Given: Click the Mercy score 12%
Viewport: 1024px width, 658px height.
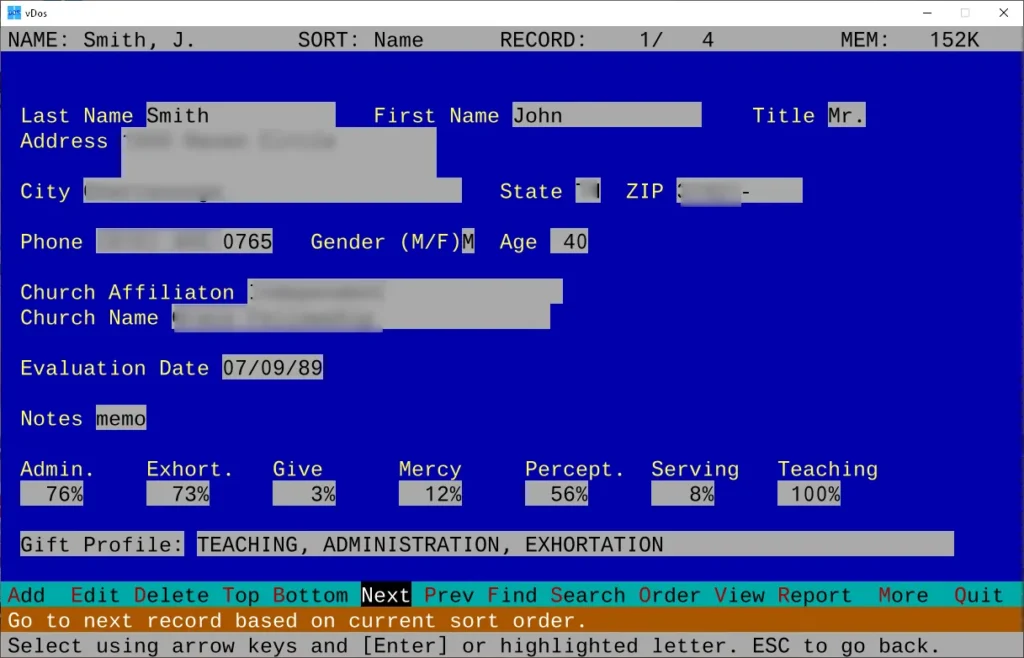Looking at the screenshot, I should [x=430, y=494].
